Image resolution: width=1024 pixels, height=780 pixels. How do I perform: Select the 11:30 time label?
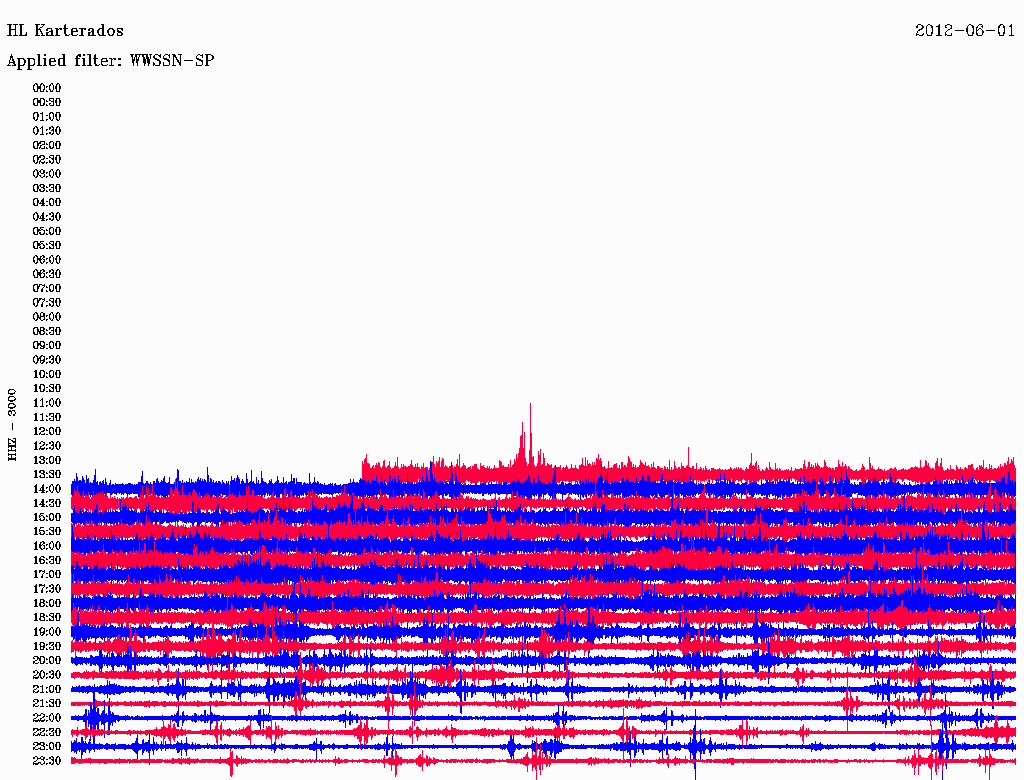tap(47, 417)
